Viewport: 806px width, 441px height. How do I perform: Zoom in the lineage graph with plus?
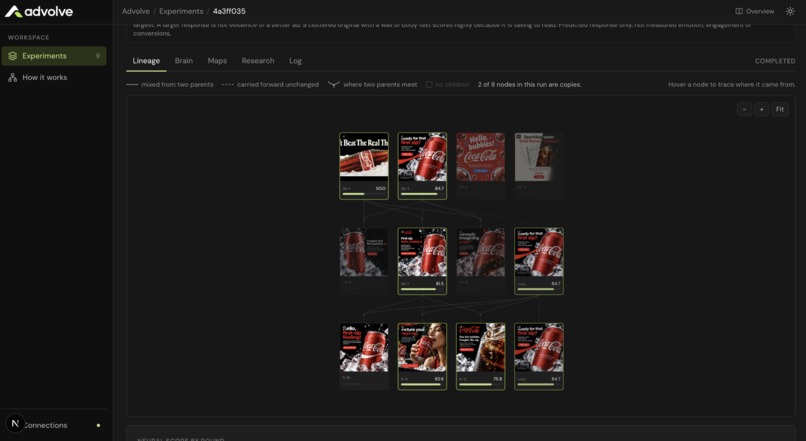click(761, 109)
